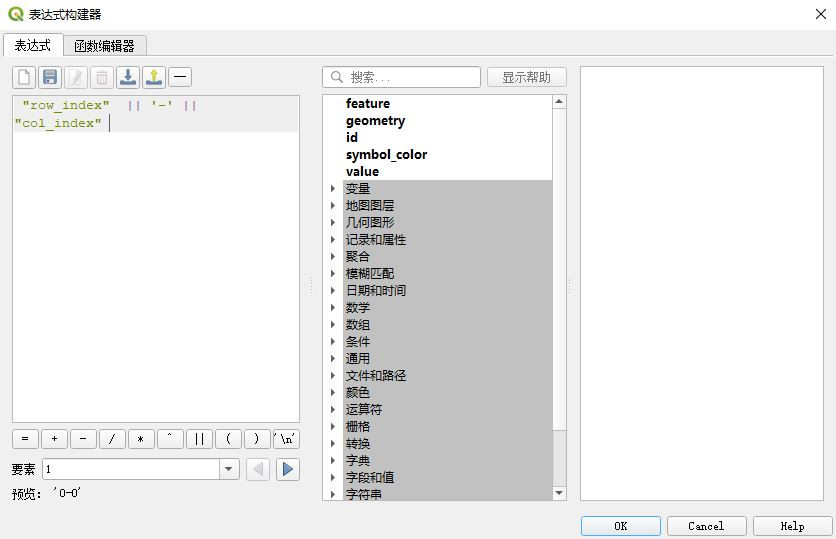Insert the string concatenation || operator
The image size is (836, 539).
tap(199, 439)
